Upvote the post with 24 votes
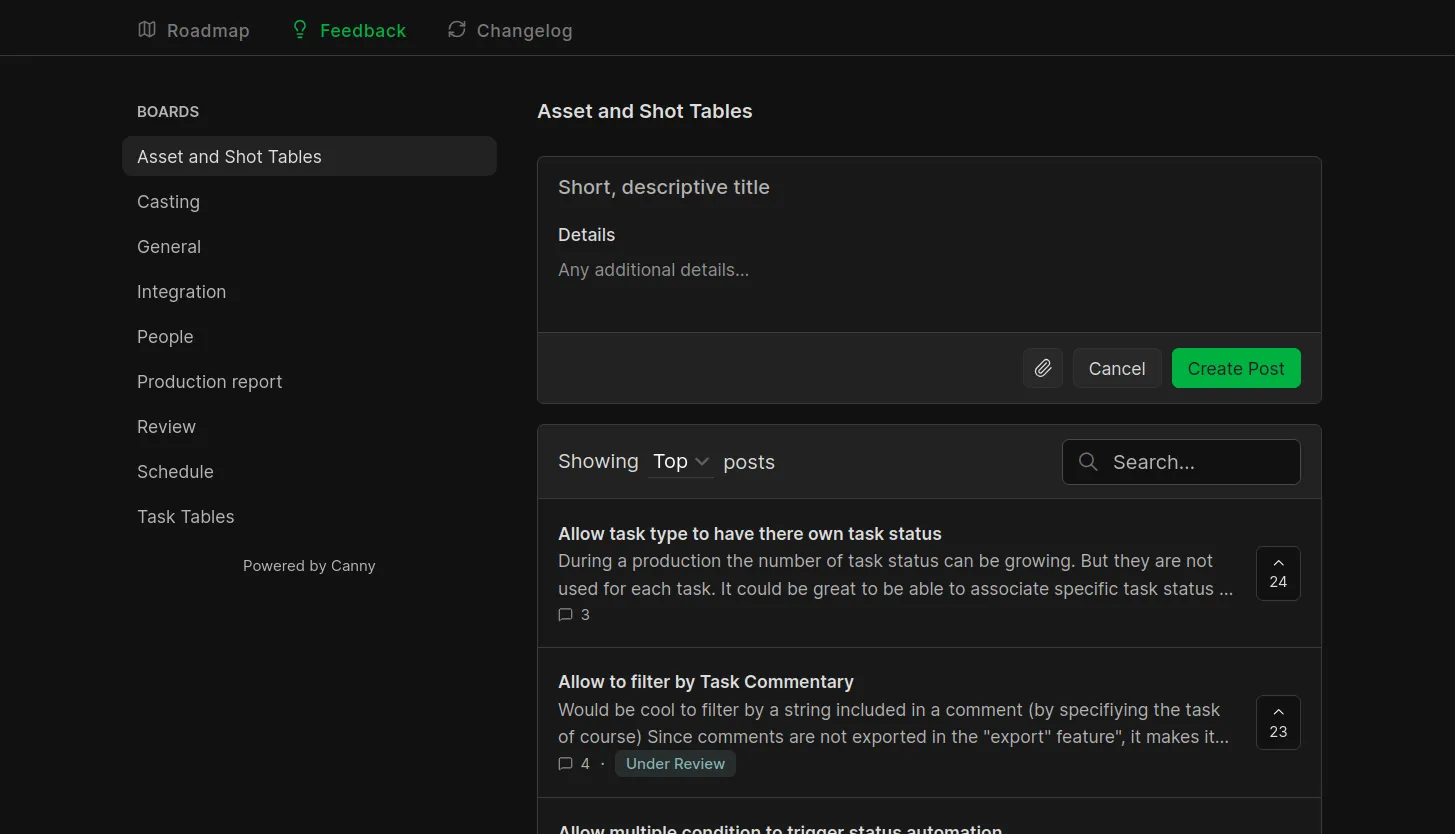The image size is (1455, 834). click(x=1278, y=573)
